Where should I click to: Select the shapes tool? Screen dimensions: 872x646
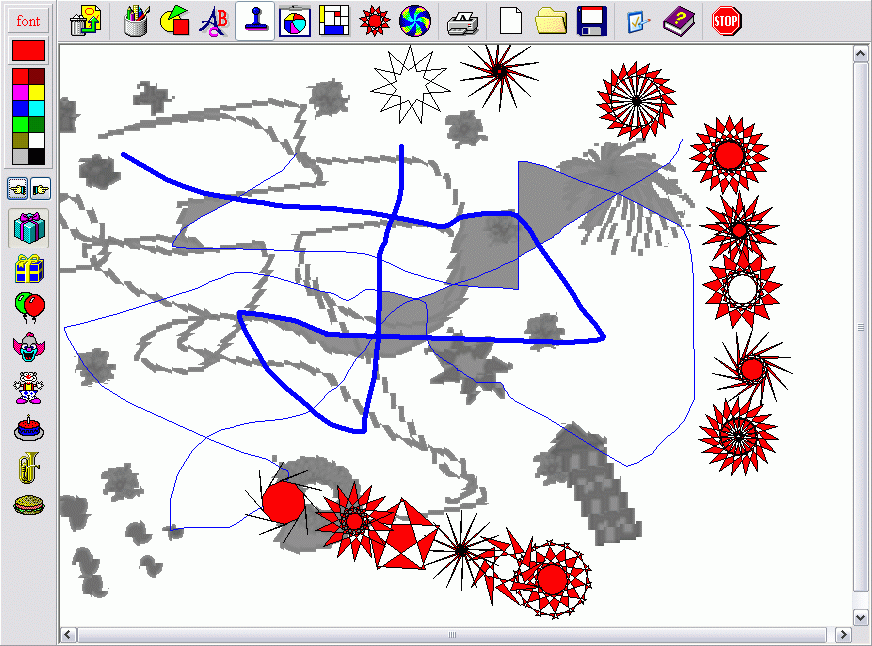[175, 21]
